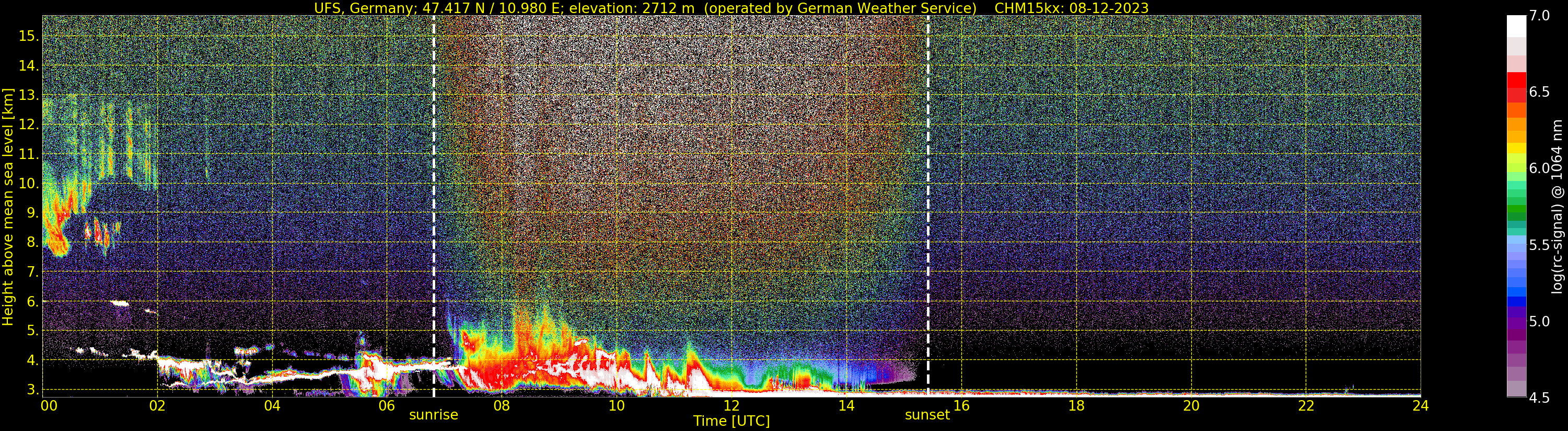Viewport: 1568px width, 431px height.
Task: Click the time axis tick '14'
Action: [x=846, y=405]
